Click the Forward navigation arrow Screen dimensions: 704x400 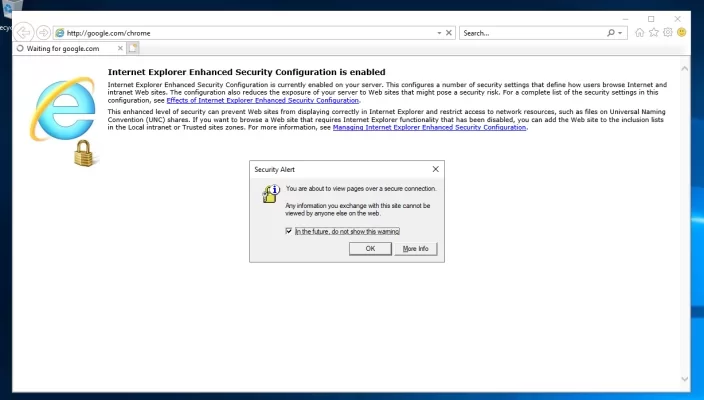[43, 32]
